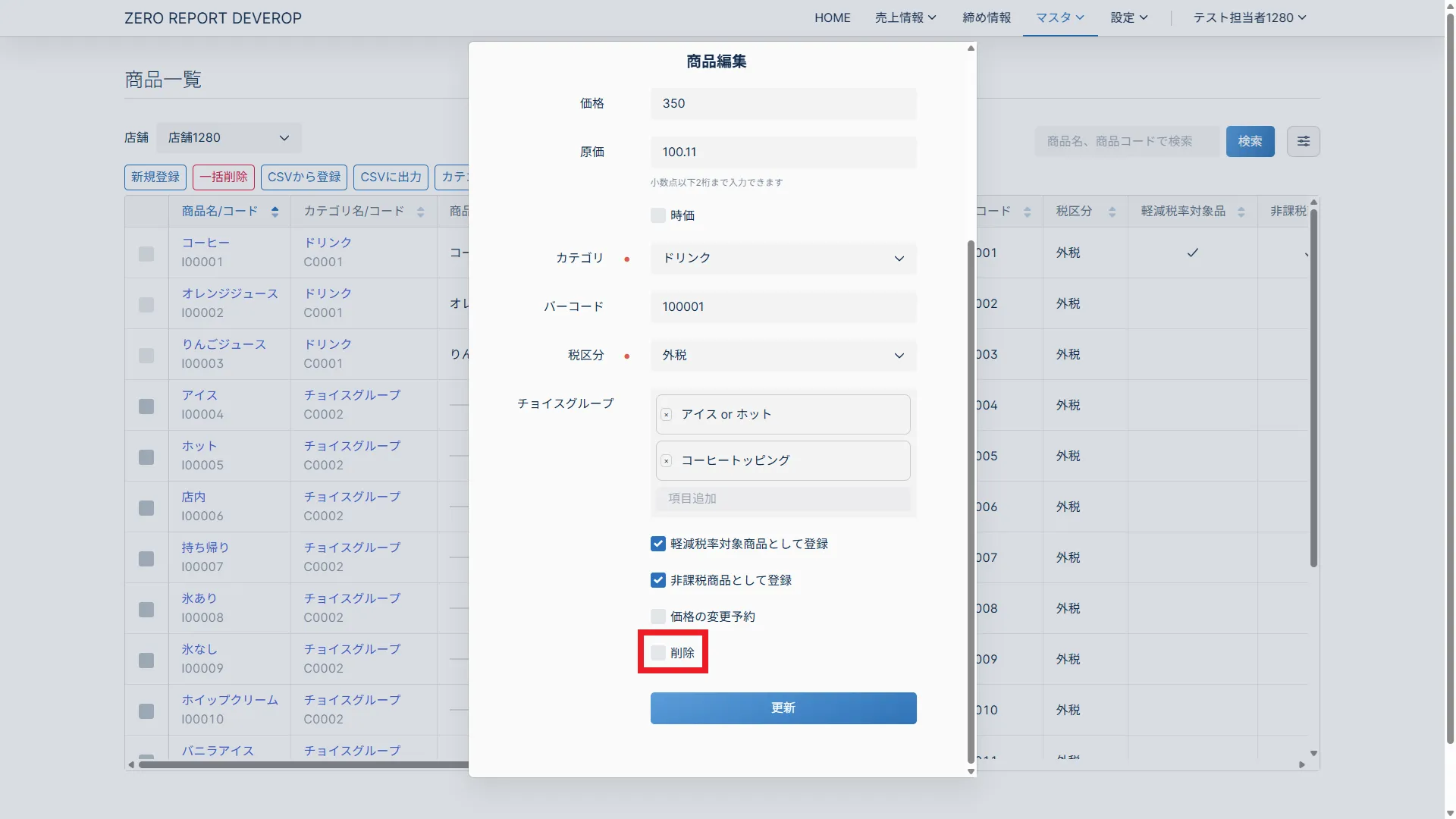1456x819 pixels.
Task: Open the マスタ menu
Action: (x=1059, y=17)
